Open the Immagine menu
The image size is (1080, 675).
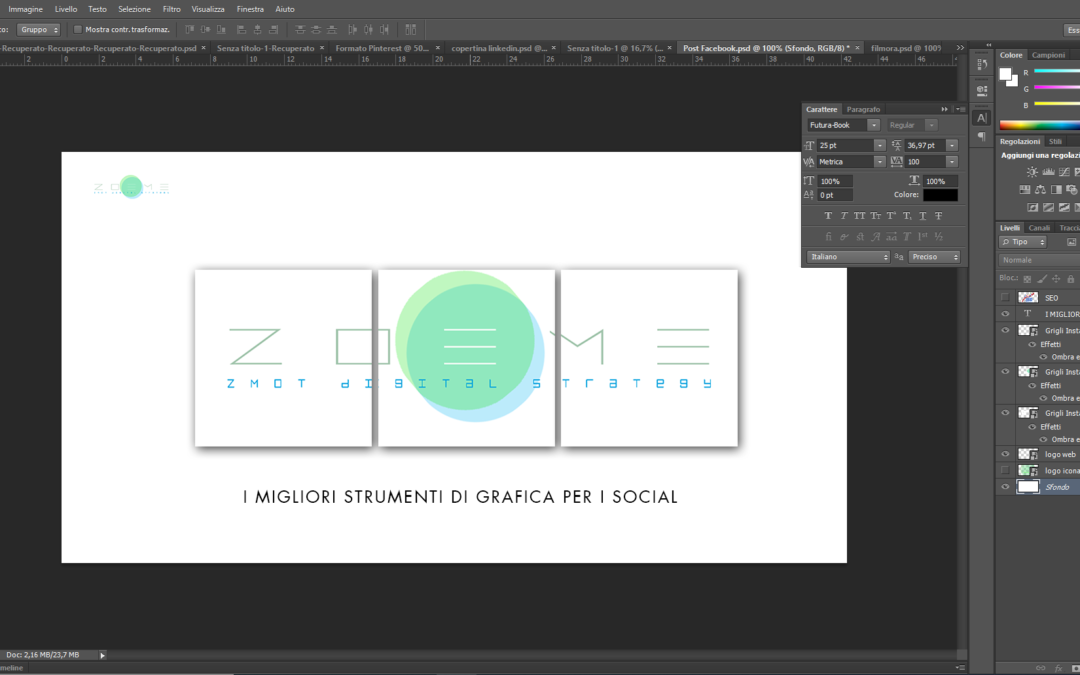click(x=25, y=9)
